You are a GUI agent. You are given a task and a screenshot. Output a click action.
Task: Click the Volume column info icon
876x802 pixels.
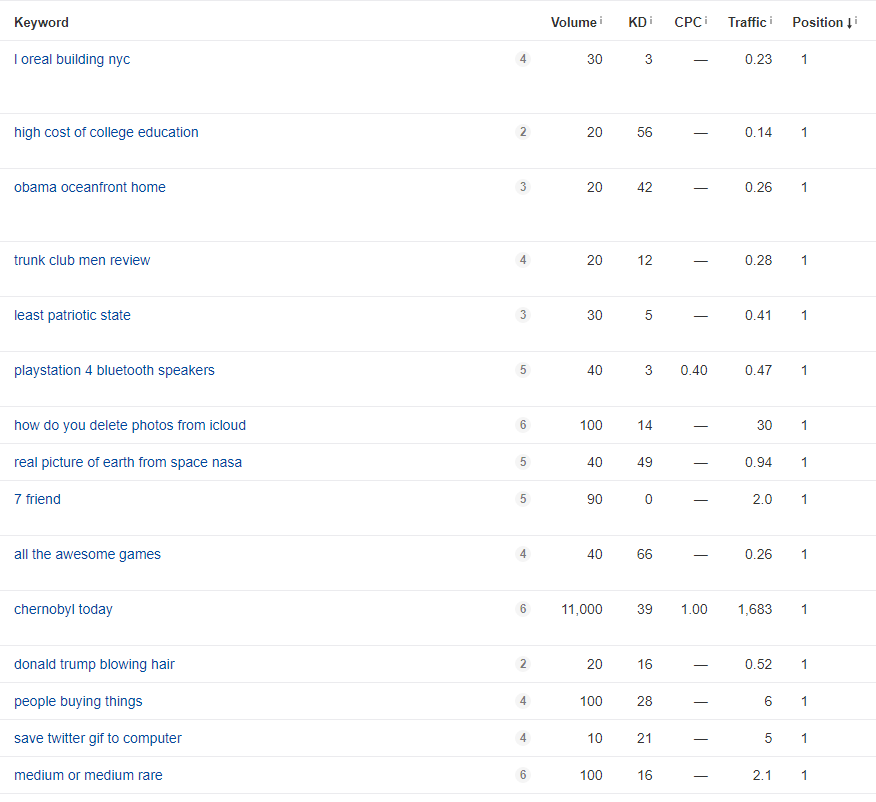(x=602, y=22)
